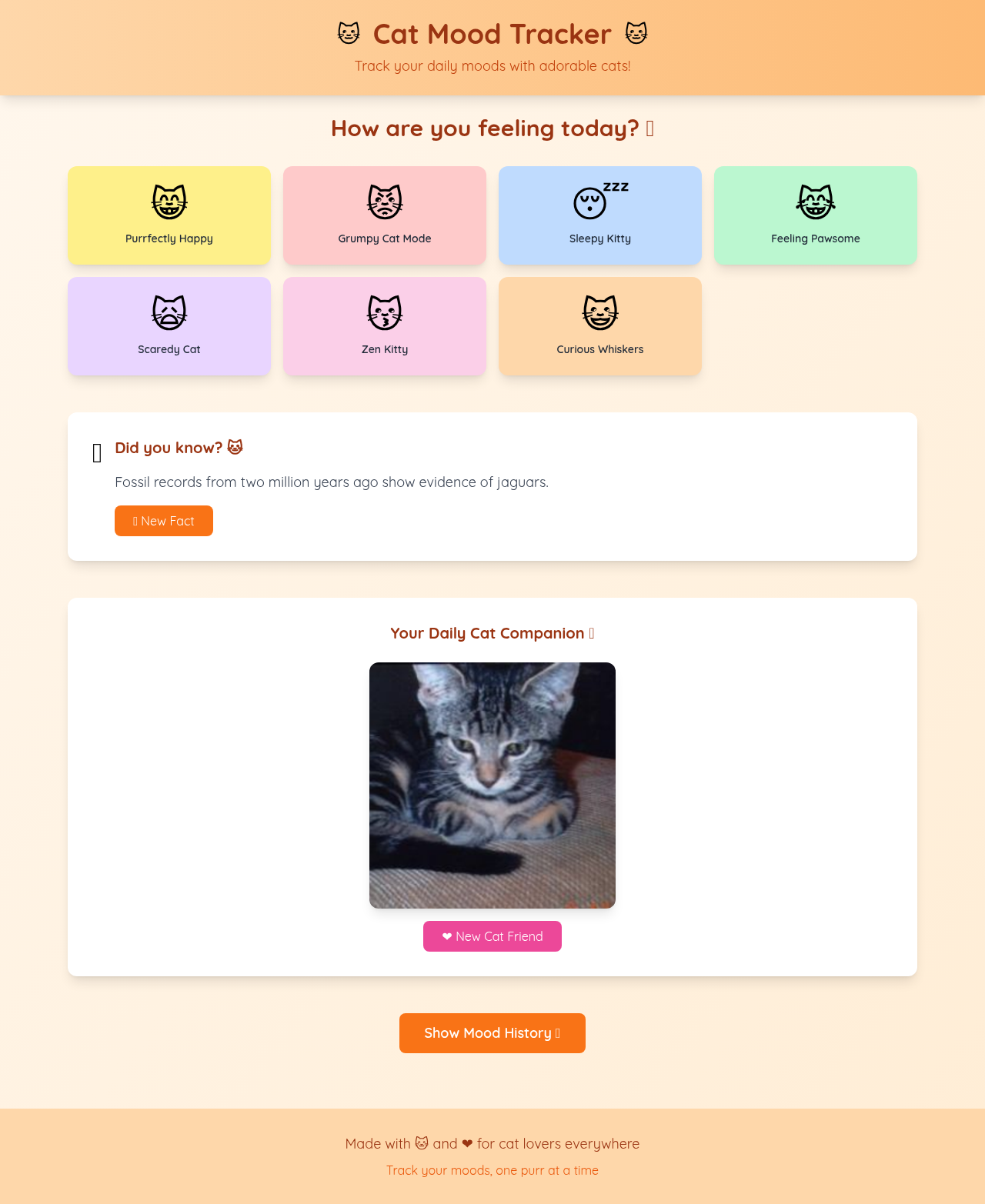Viewport: 985px width, 1204px height.
Task: Open the Did you know section
Action: (x=178, y=447)
